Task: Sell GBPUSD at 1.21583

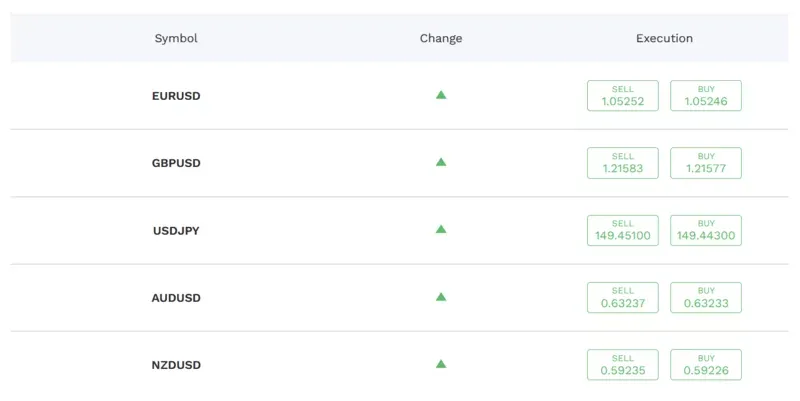Action: point(622,163)
